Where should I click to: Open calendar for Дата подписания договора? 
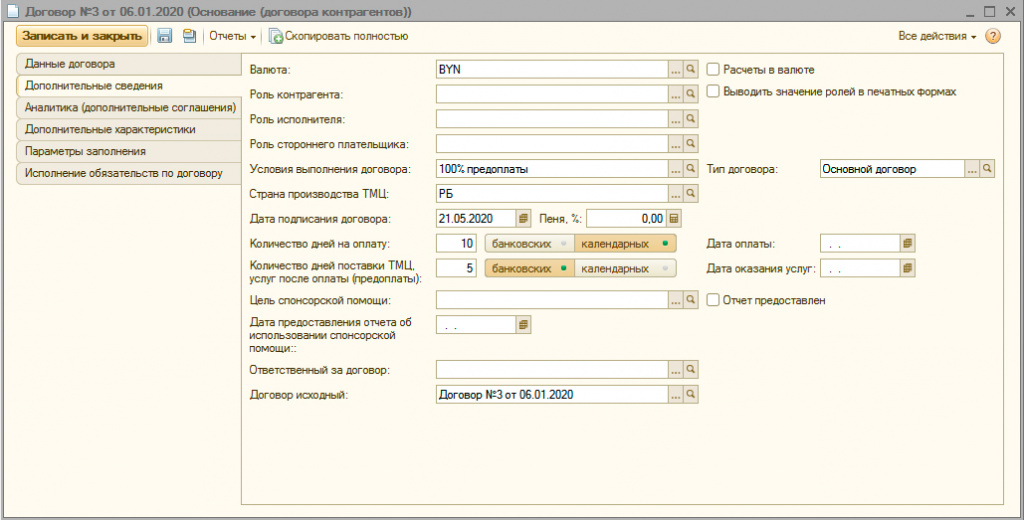pyautogui.click(x=524, y=218)
